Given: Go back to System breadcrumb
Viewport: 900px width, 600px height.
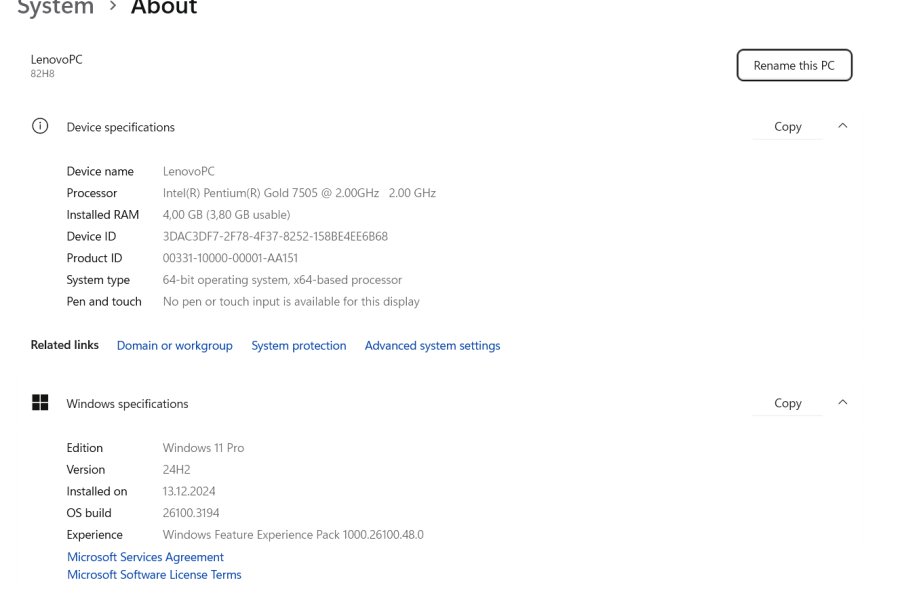Looking at the screenshot, I should pyautogui.click(x=55, y=7).
